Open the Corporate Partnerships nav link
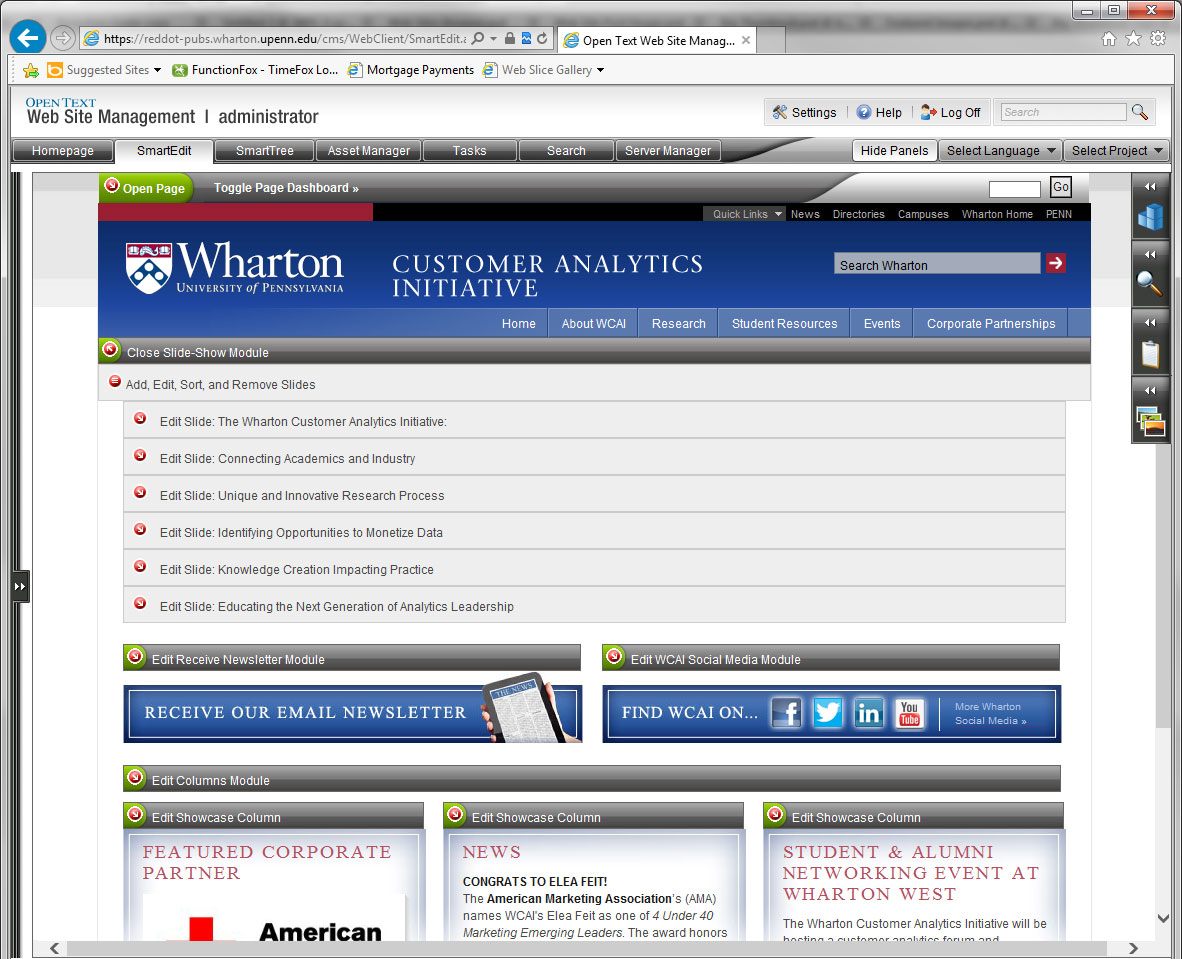The height and width of the screenshot is (959, 1182). 991,323
